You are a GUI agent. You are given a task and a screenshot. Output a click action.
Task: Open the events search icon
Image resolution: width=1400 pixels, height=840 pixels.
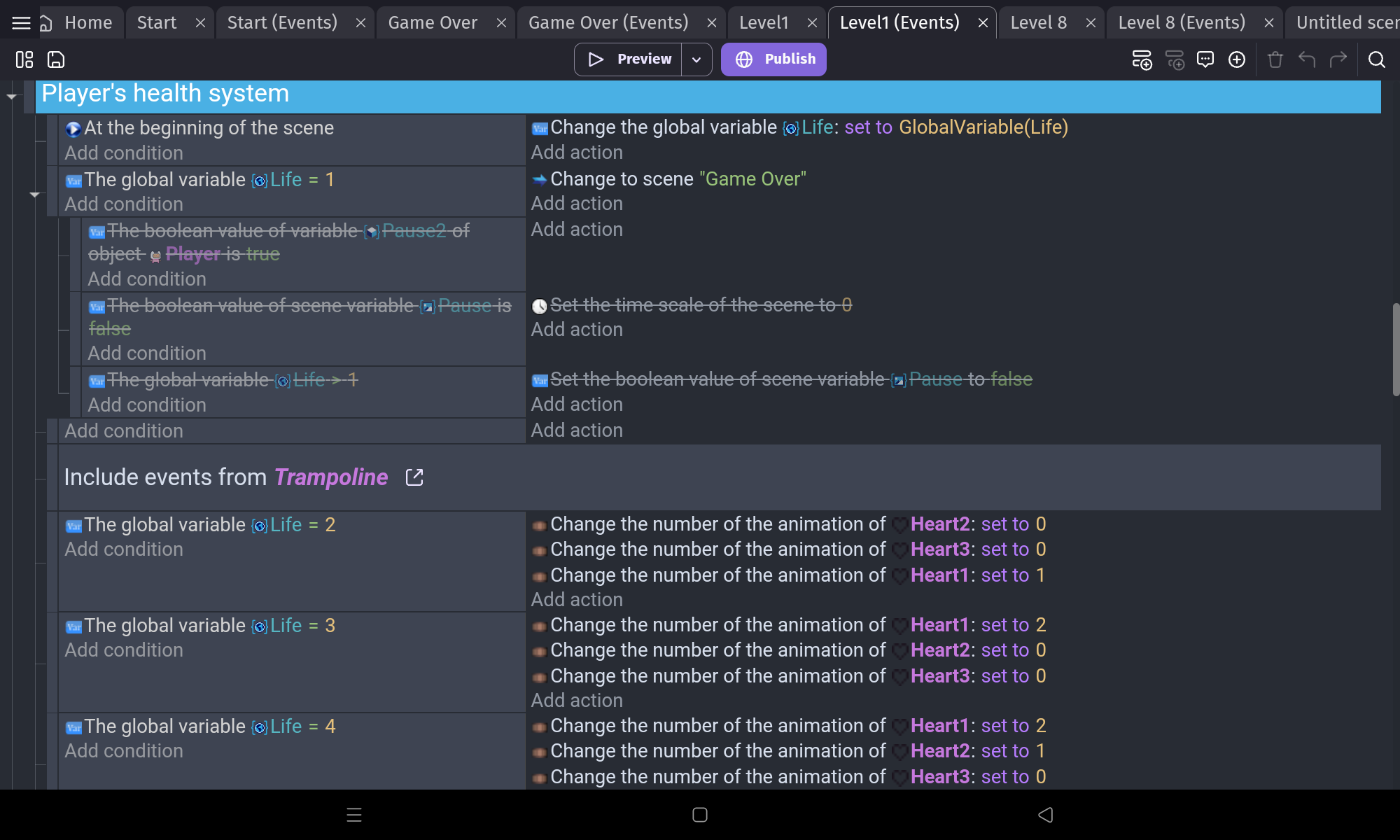1376,59
